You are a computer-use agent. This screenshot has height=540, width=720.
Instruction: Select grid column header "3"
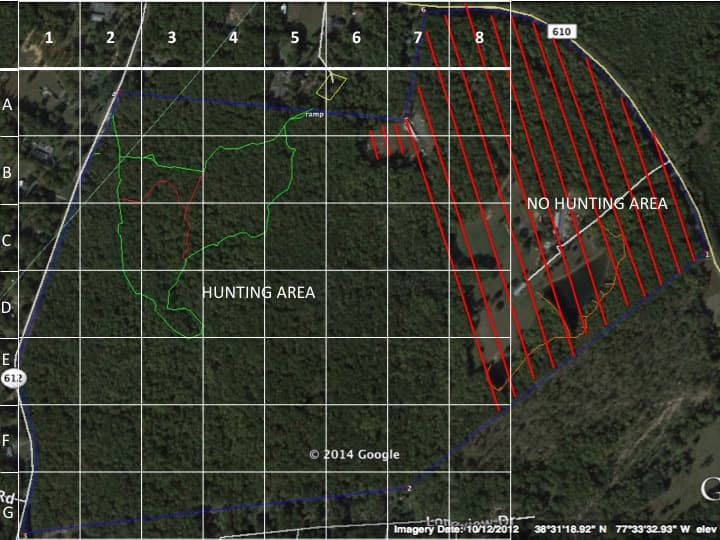tap(172, 38)
